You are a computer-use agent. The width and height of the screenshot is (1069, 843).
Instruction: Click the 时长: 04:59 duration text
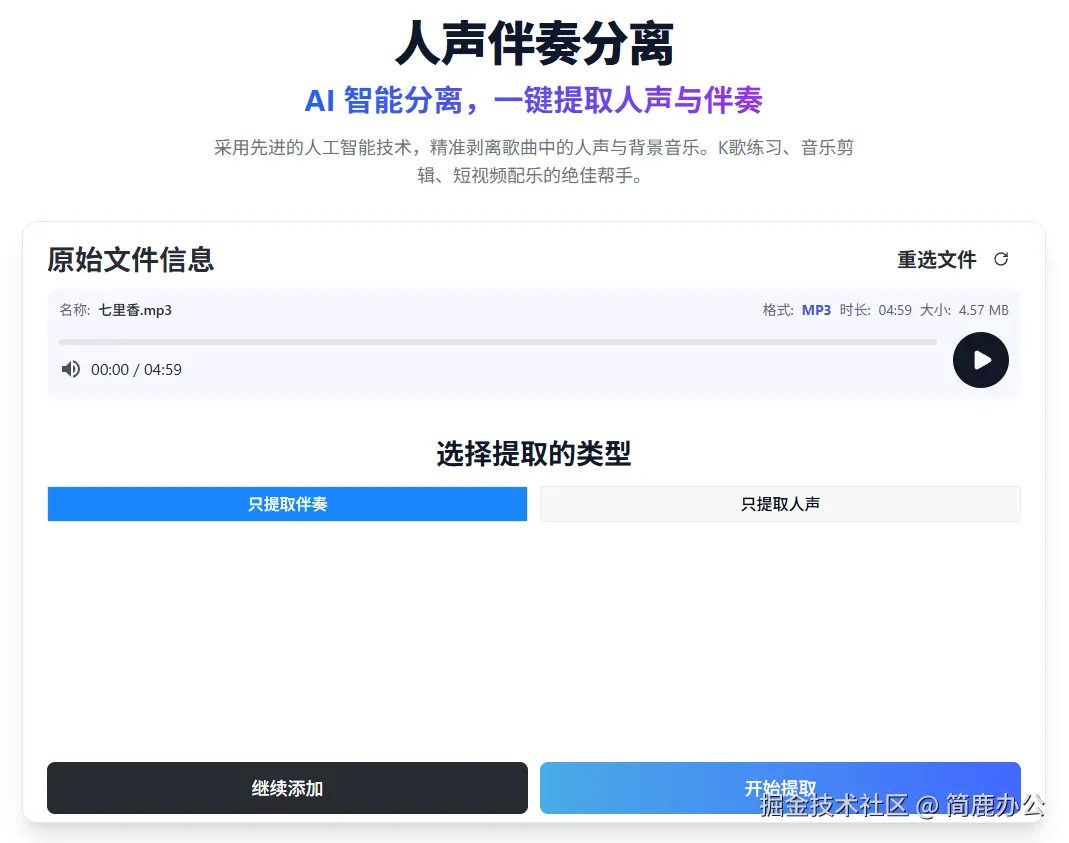click(x=875, y=310)
